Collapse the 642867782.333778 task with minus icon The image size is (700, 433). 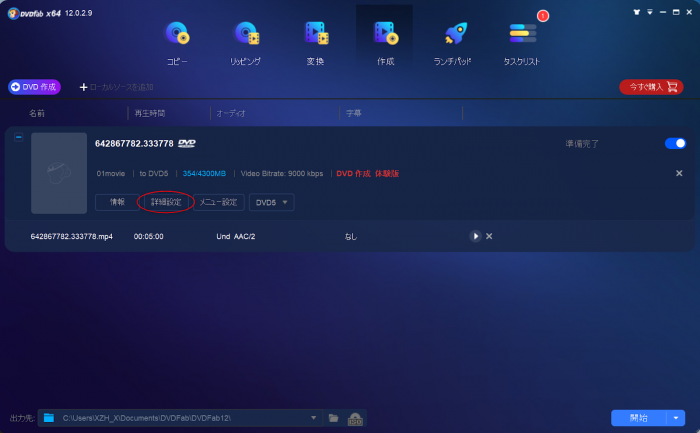click(18, 137)
